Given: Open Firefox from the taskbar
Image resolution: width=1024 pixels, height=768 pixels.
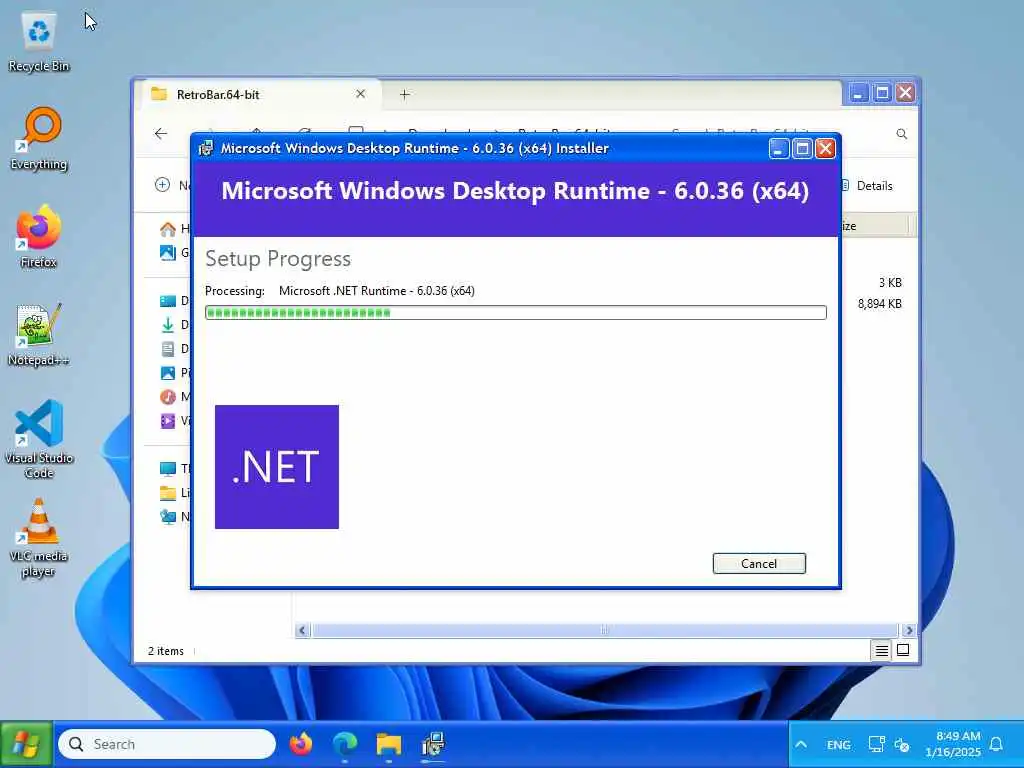Looking at the screenshot, I should [x=300, y=744].
